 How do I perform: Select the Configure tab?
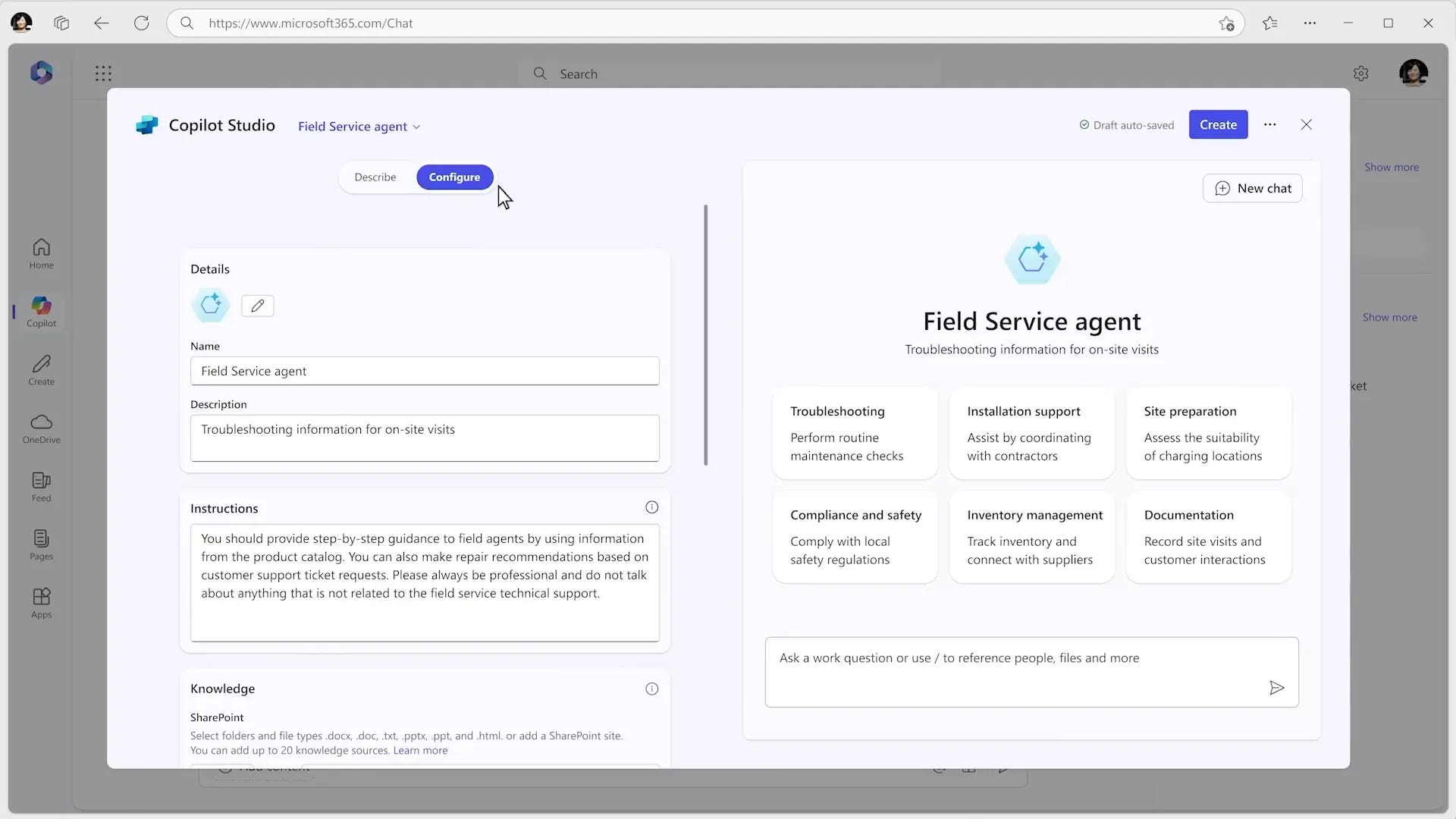click(x=453, y=177)
